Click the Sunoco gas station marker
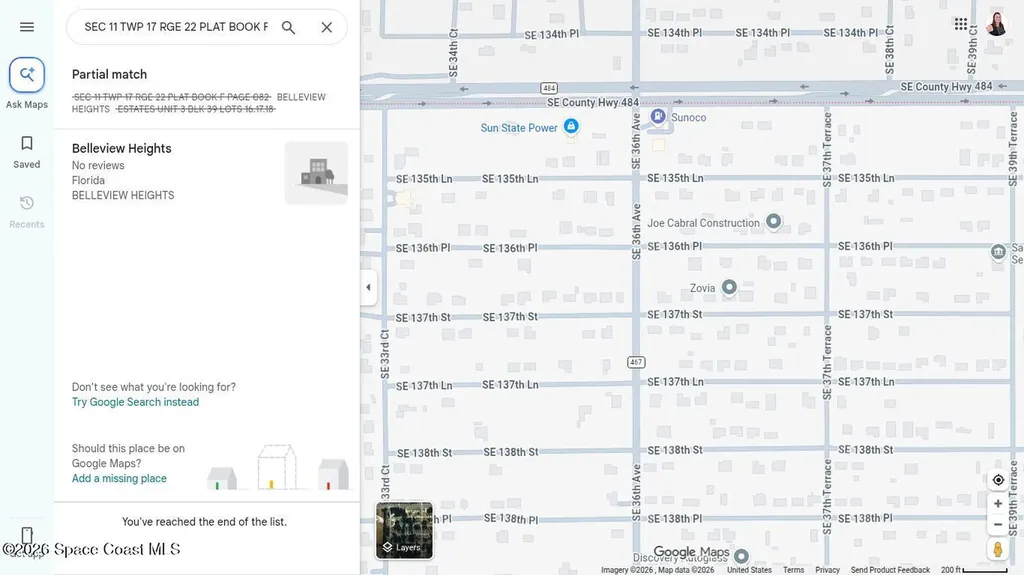The height and width of the screenshot is (575, 1024). [x=658, y=116]
